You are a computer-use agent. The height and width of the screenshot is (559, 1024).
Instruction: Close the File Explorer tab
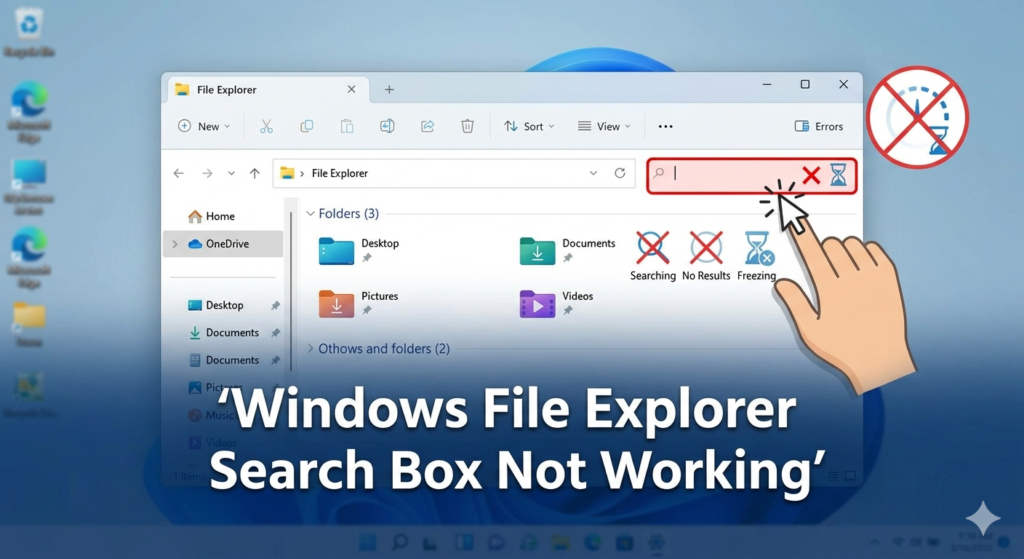351,89
